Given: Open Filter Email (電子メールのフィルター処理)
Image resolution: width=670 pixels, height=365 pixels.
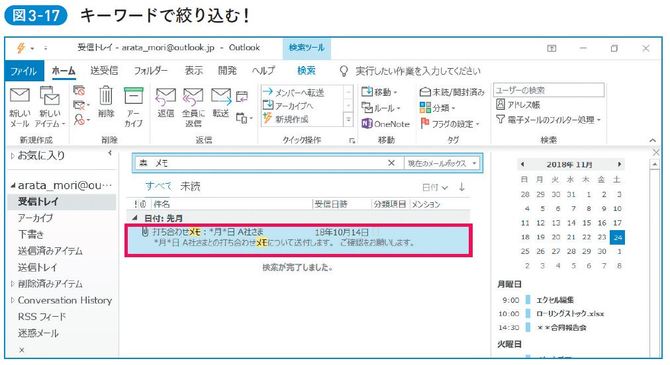Looking at the screenshot, I should (x=549, y=120).
